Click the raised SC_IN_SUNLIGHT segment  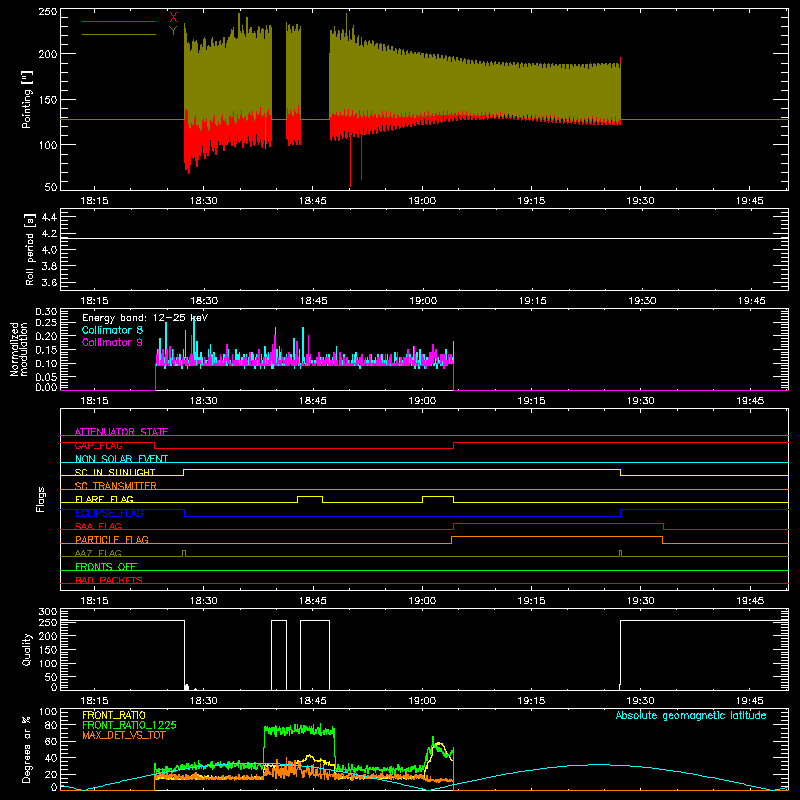click(402, 469)
